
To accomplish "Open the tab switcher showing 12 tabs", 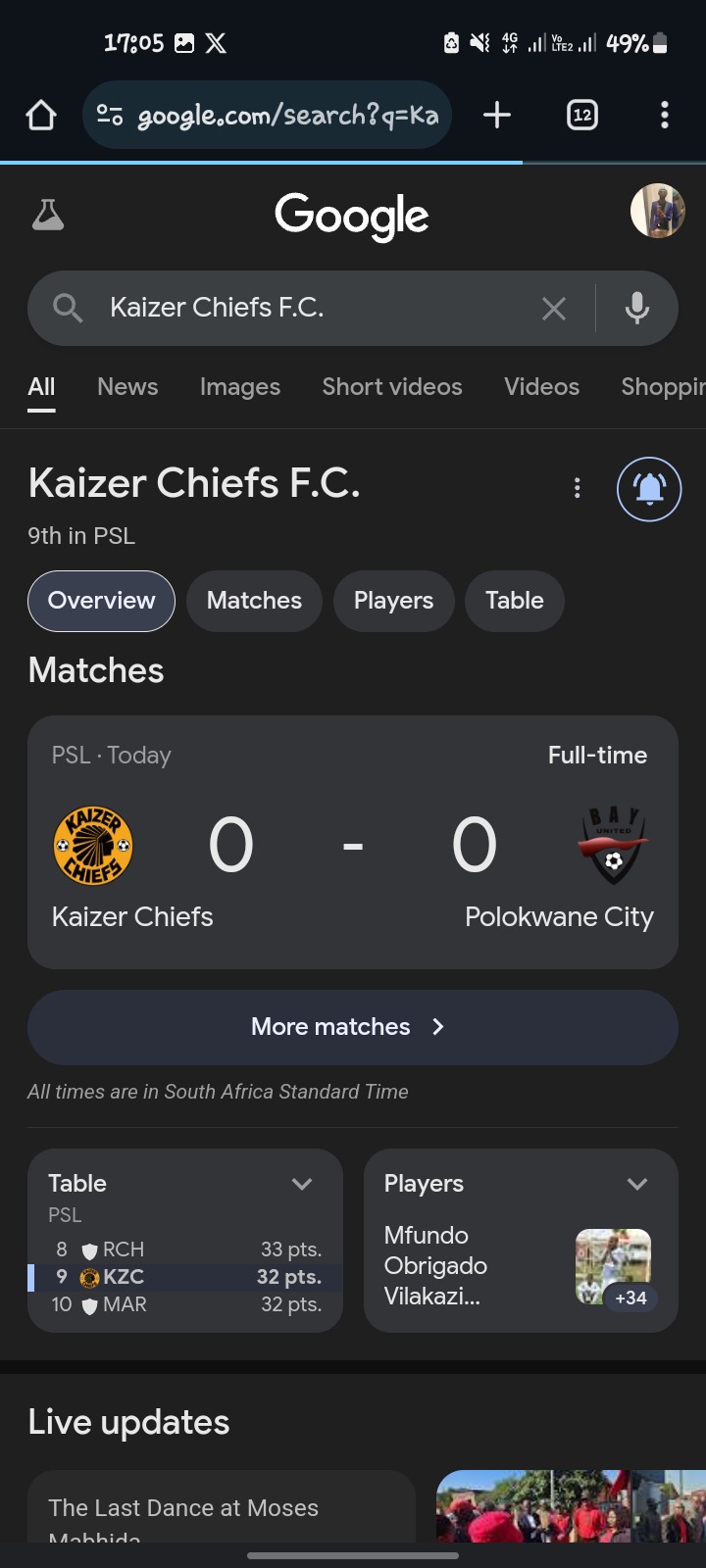I will [x=582, y=116].
